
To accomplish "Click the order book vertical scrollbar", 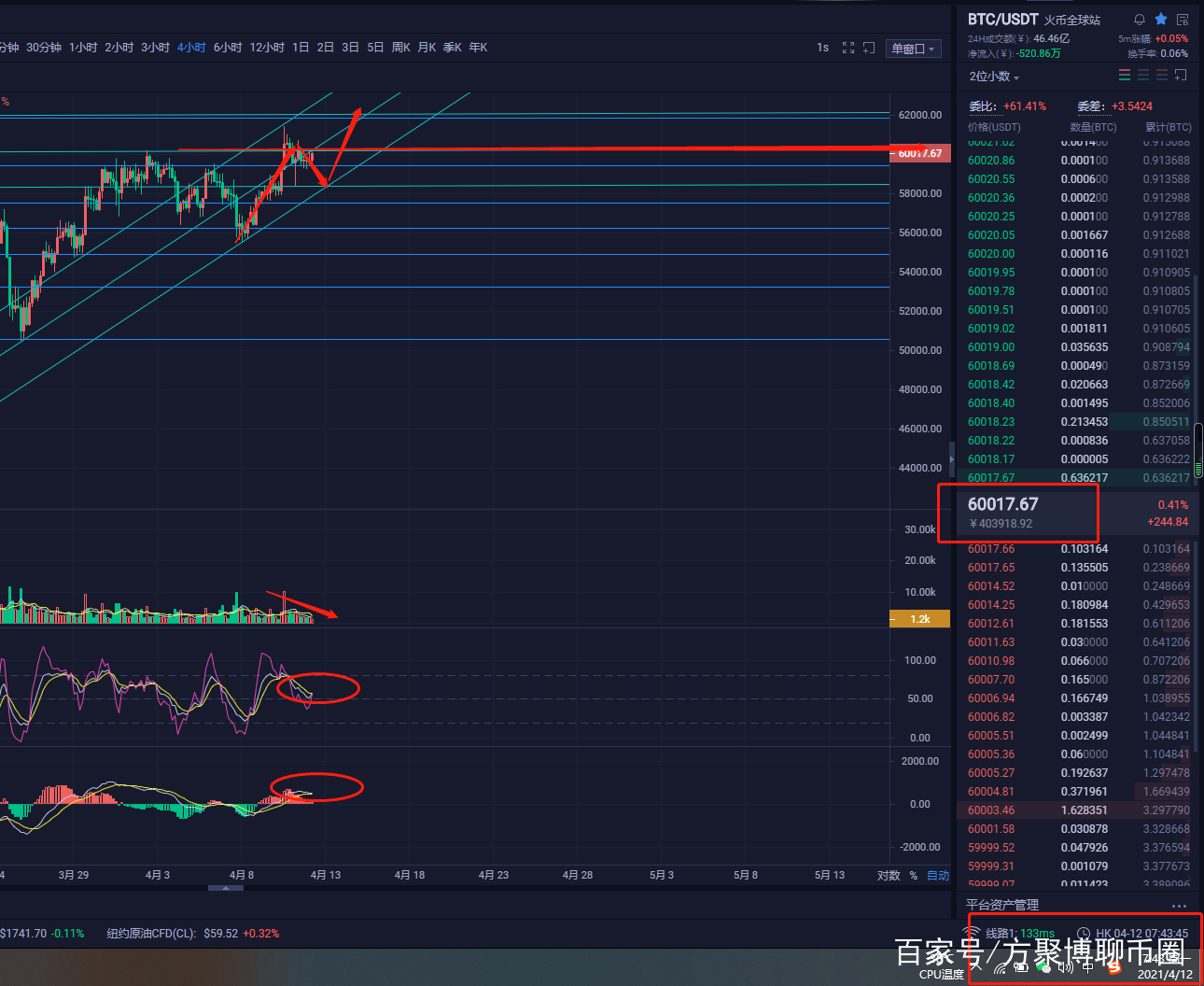I will 1198,448.
